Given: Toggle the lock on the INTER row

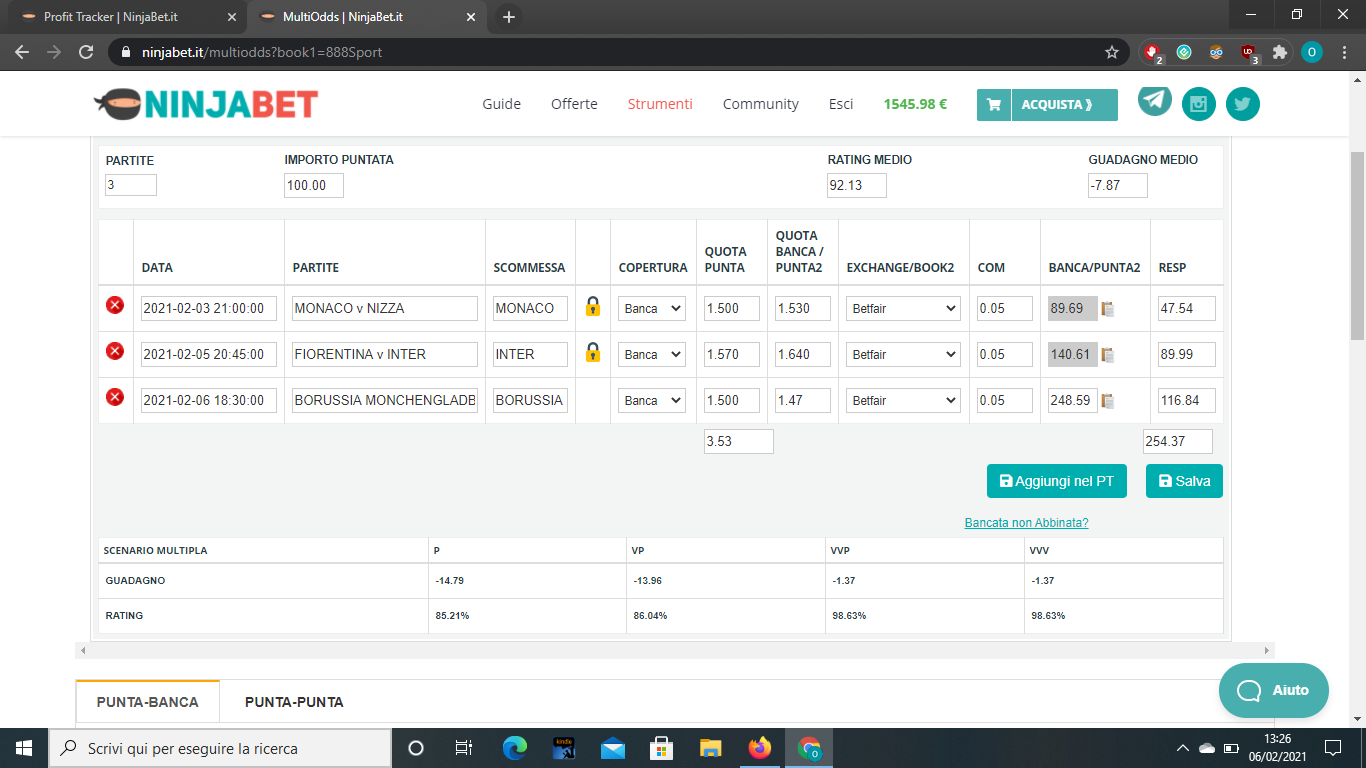Looking at the screenshot, I should (593, 353).
